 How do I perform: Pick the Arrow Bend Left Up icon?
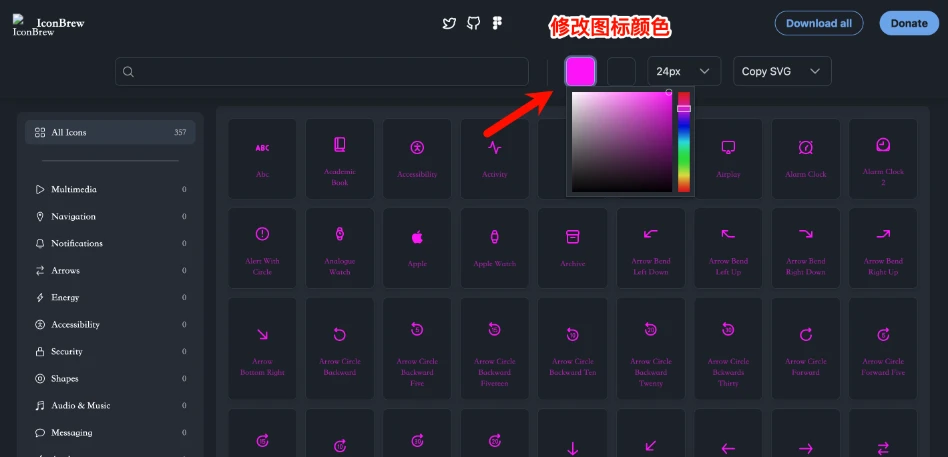pyautogui.click(x=728, y=248)
